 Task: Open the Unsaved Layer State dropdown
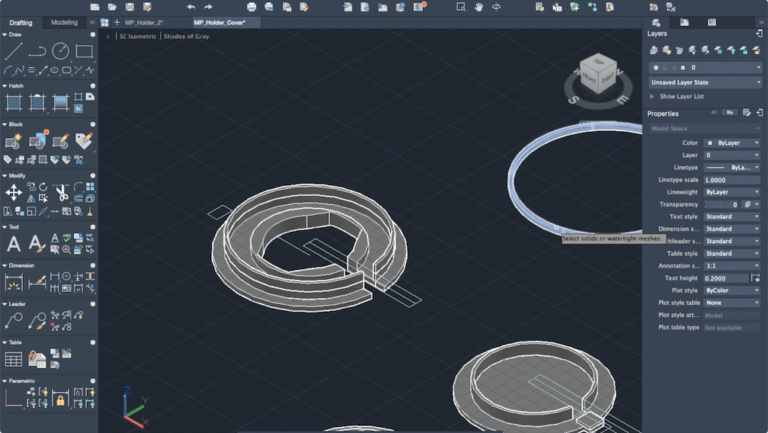[704, 82]
